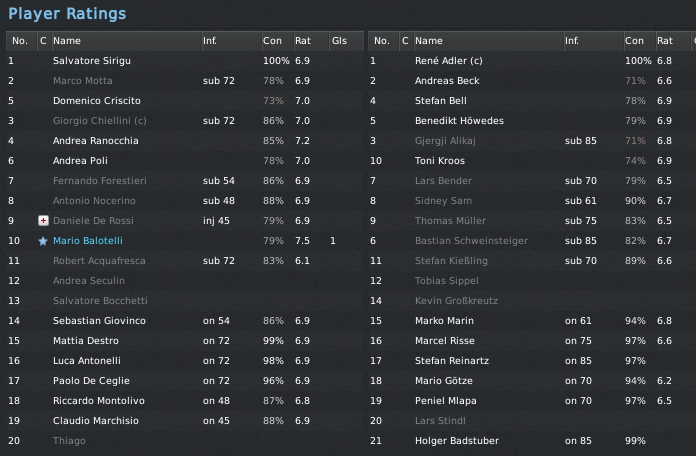The width and height of the screenshot is (696, 456).
Task: Click the injury icon beside Daniele De Rossi
Action: click(43, 221)
